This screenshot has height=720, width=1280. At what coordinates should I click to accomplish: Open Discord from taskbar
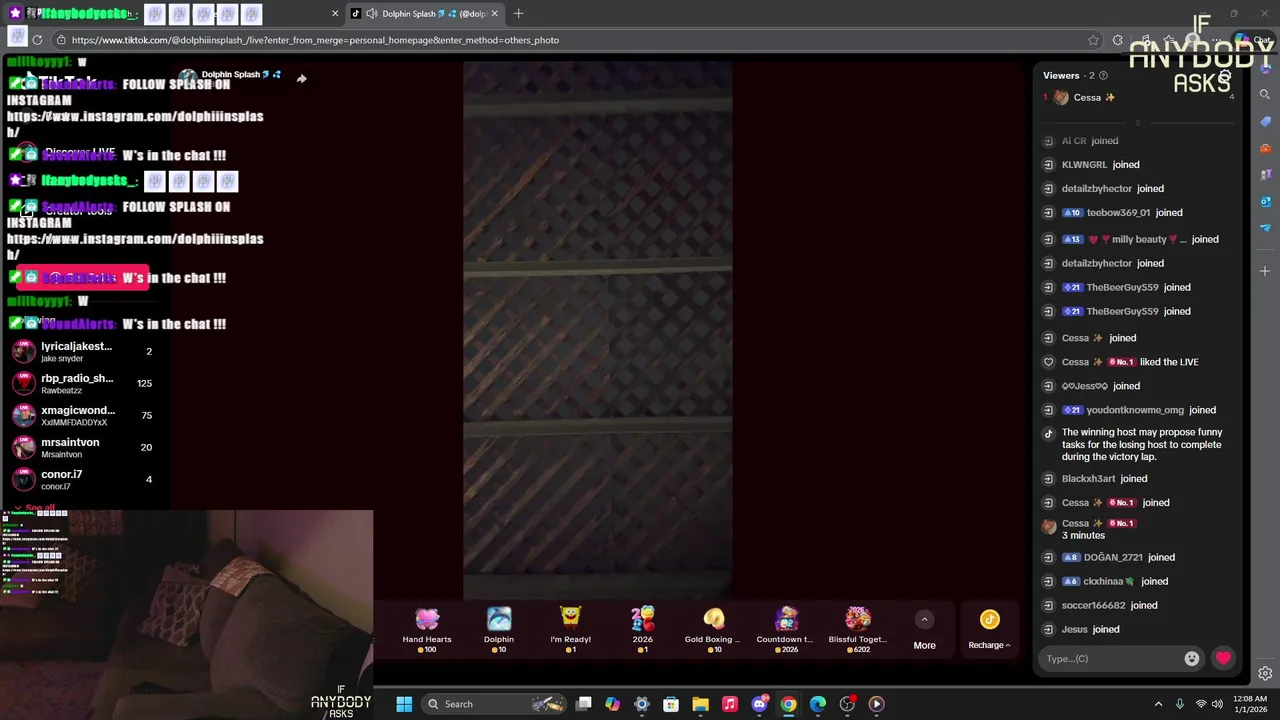point(759,704)
